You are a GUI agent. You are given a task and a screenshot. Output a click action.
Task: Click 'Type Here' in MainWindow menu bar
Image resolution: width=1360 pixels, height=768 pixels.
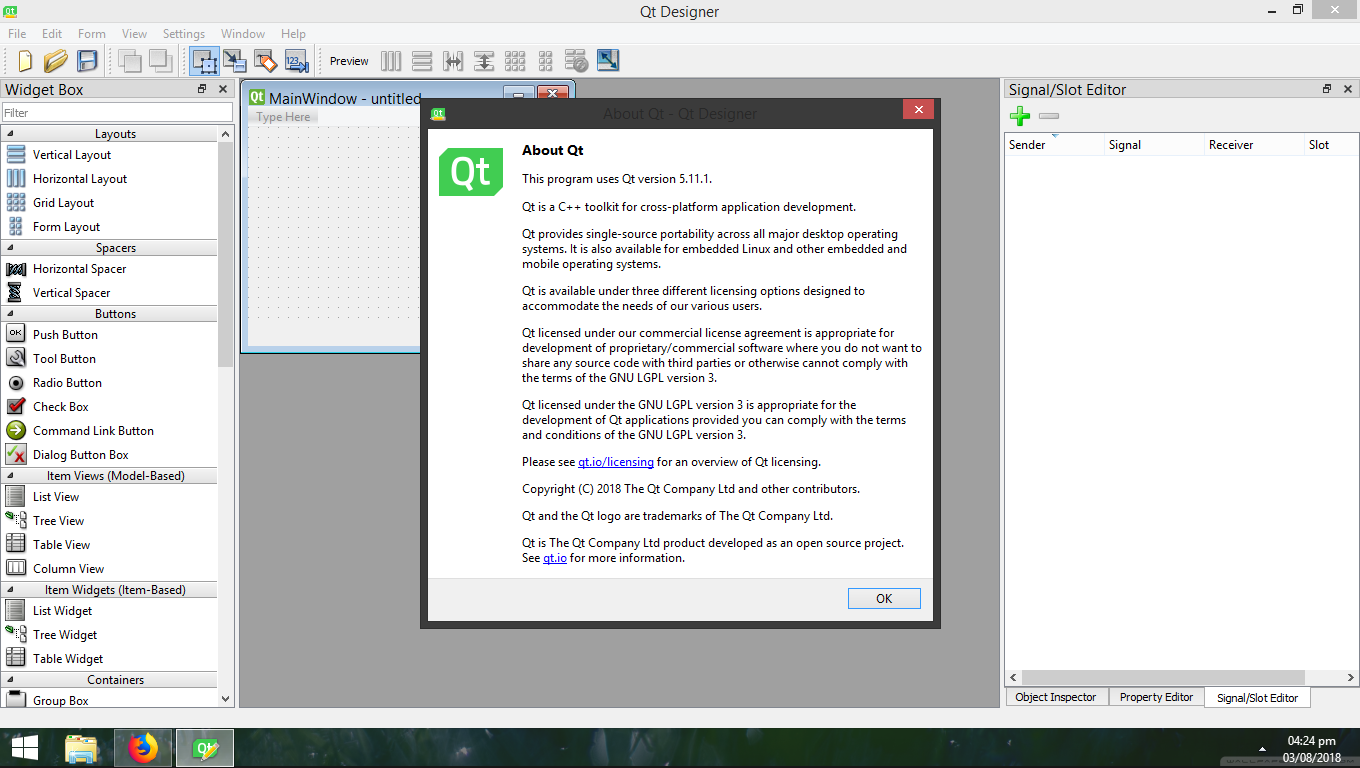point(284,117)
